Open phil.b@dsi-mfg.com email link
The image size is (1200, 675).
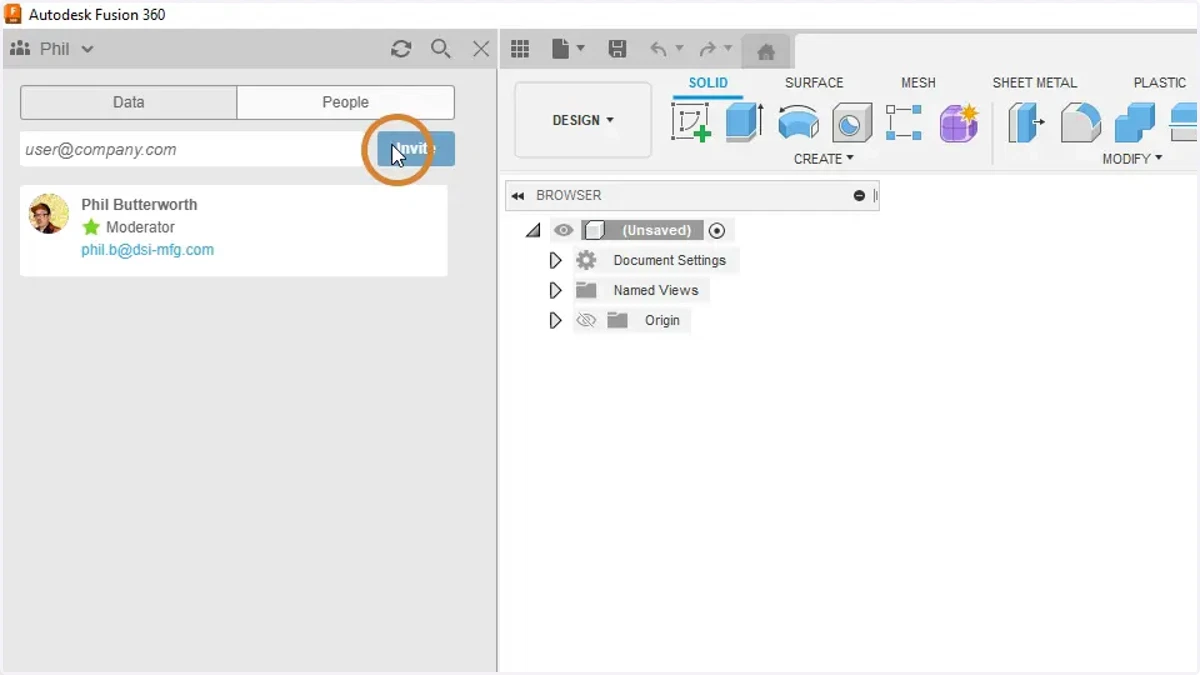pos(147,250)
